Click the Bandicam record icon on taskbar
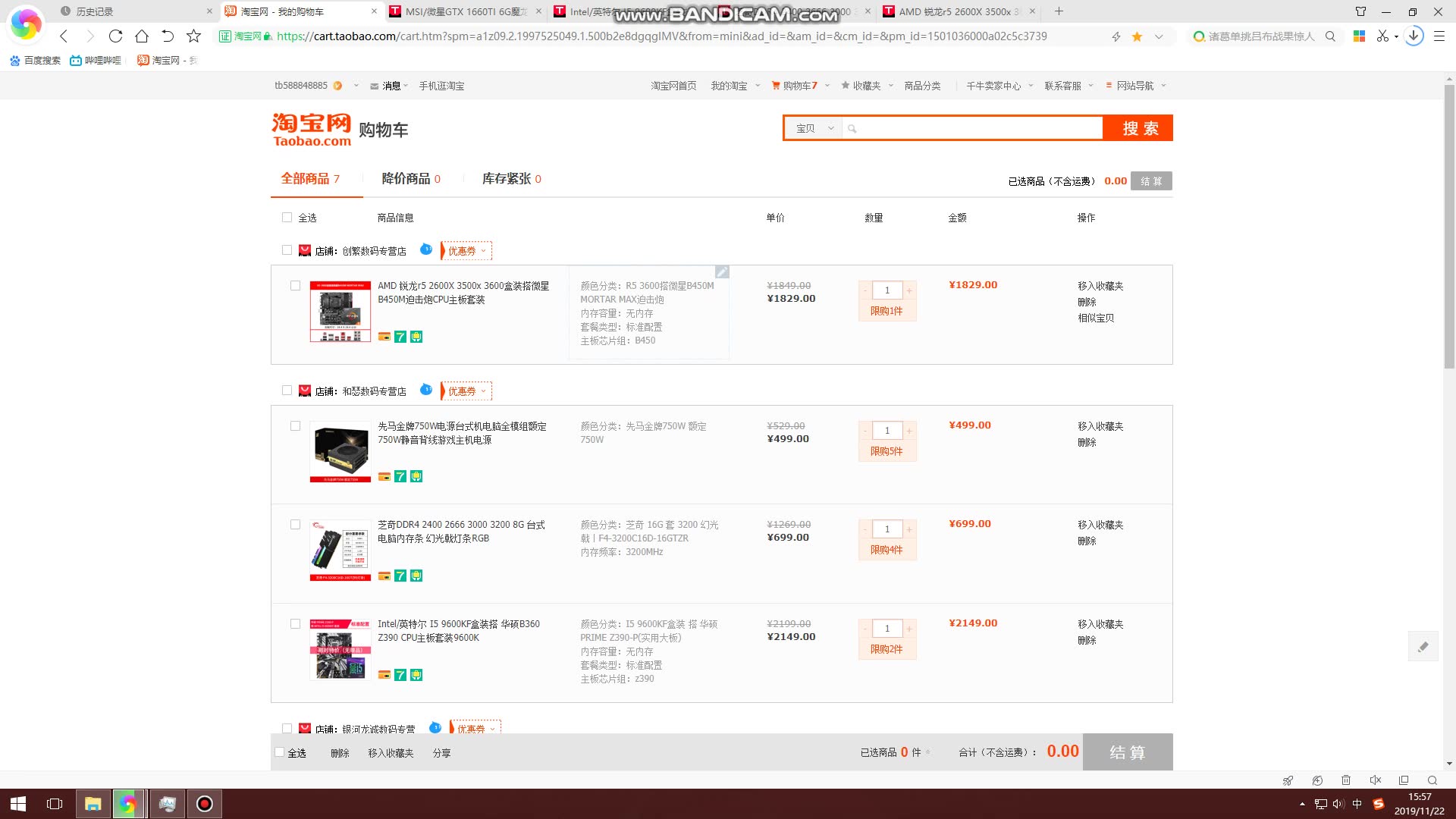The image size is (1456, 819). click(205, 804)
